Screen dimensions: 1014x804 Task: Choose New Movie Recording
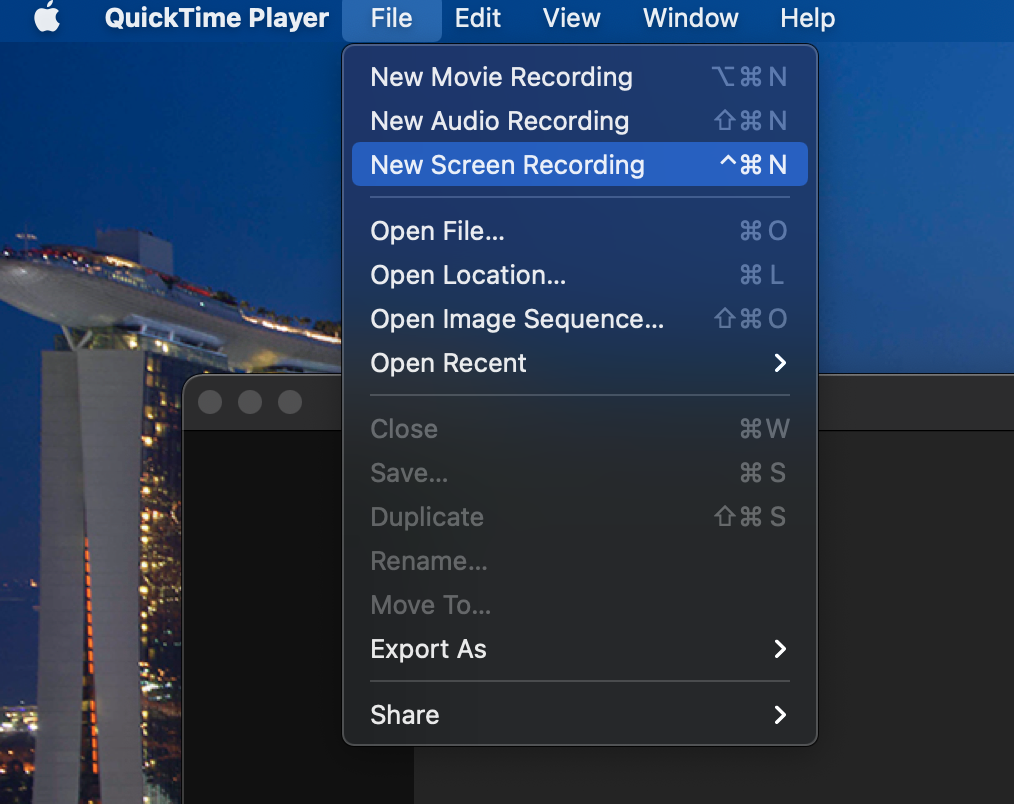579,77
